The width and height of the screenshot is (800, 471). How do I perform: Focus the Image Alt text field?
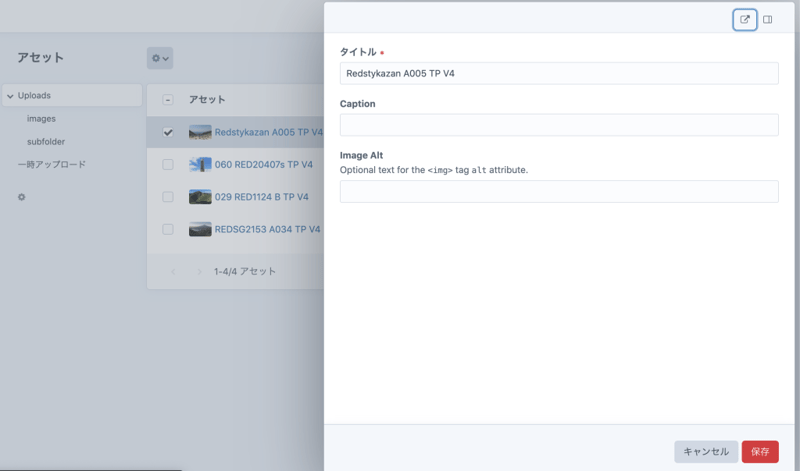point(559,192)
